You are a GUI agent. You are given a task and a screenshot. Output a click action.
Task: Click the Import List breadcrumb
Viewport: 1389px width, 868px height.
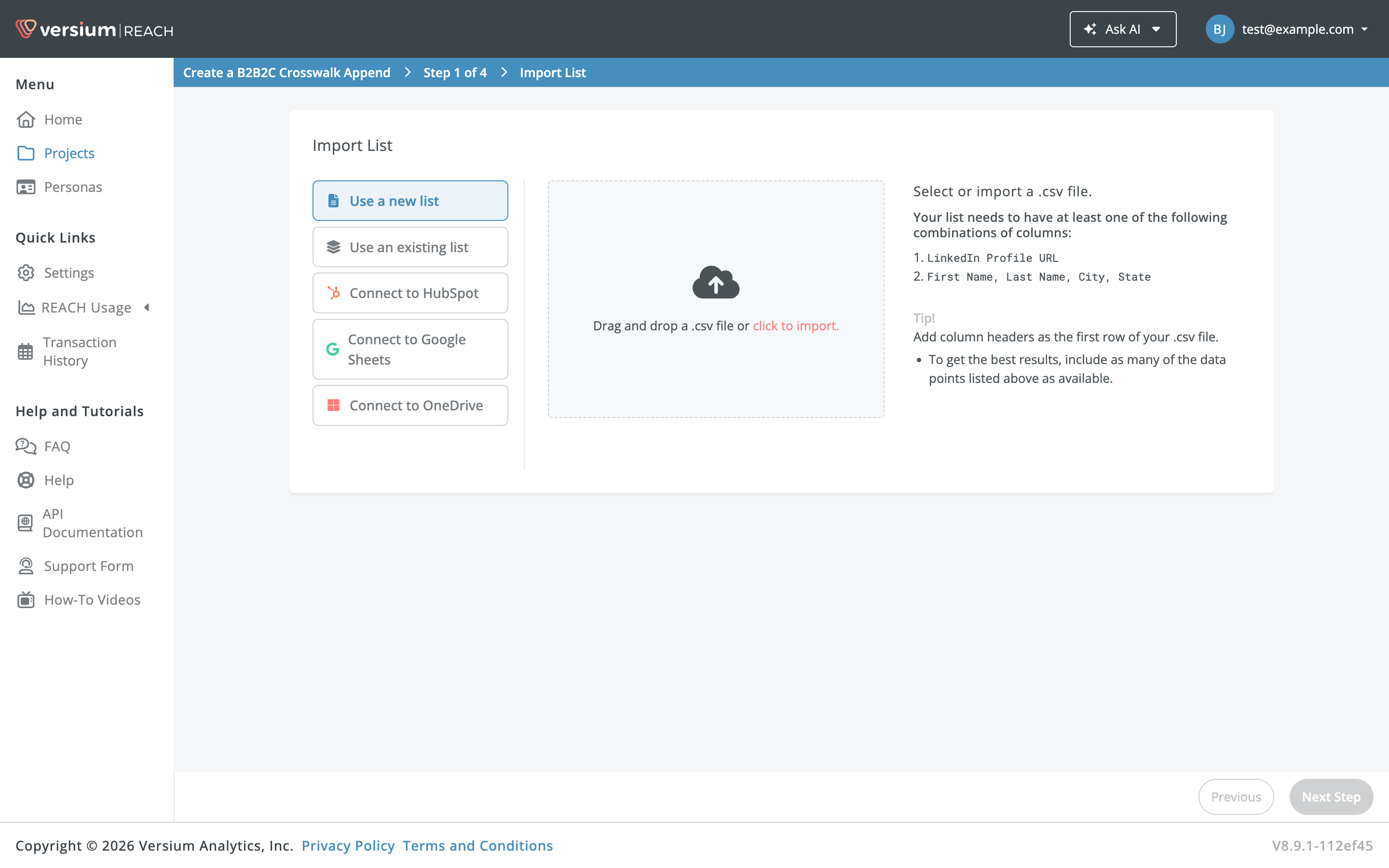point(553,72)
